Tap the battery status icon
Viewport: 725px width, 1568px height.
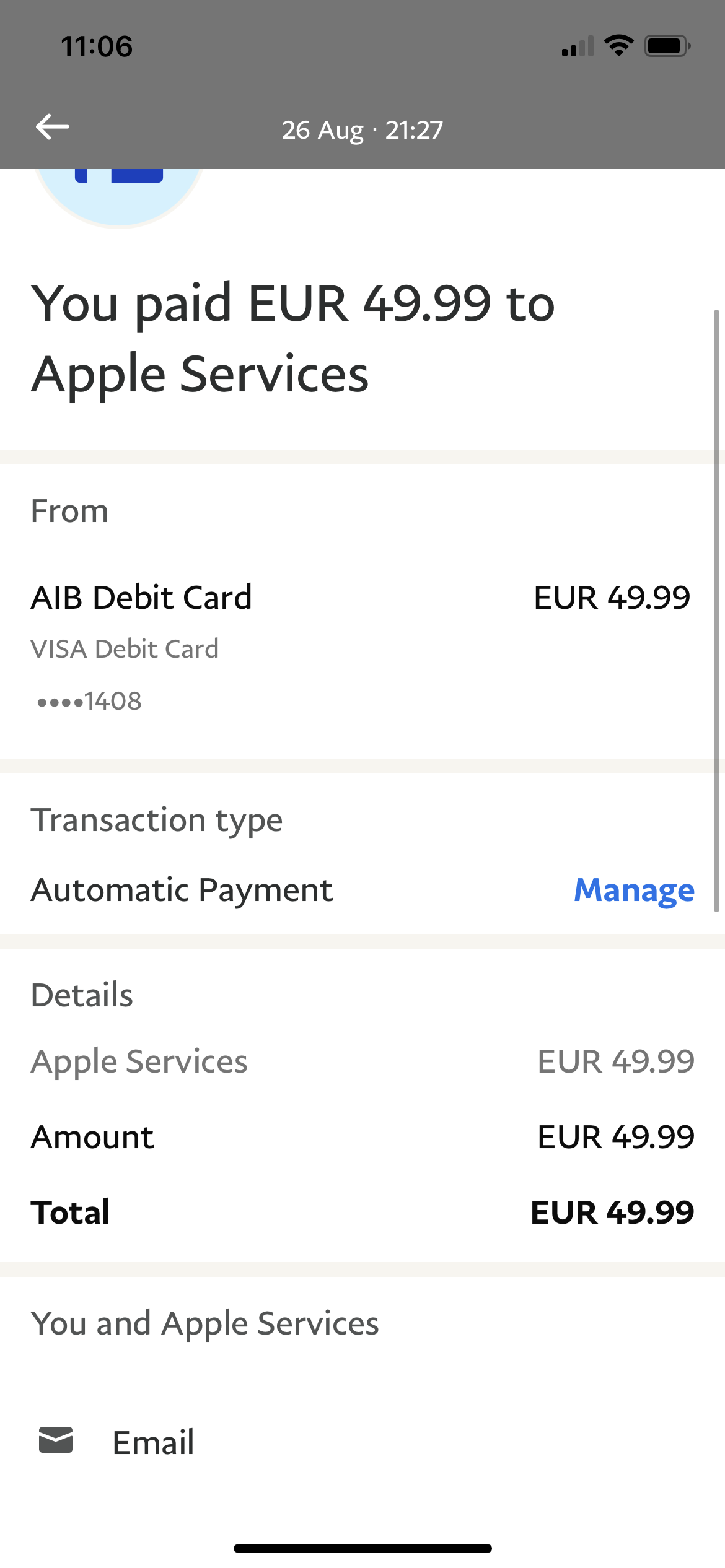pyautogui.click(x=667, y=46)
